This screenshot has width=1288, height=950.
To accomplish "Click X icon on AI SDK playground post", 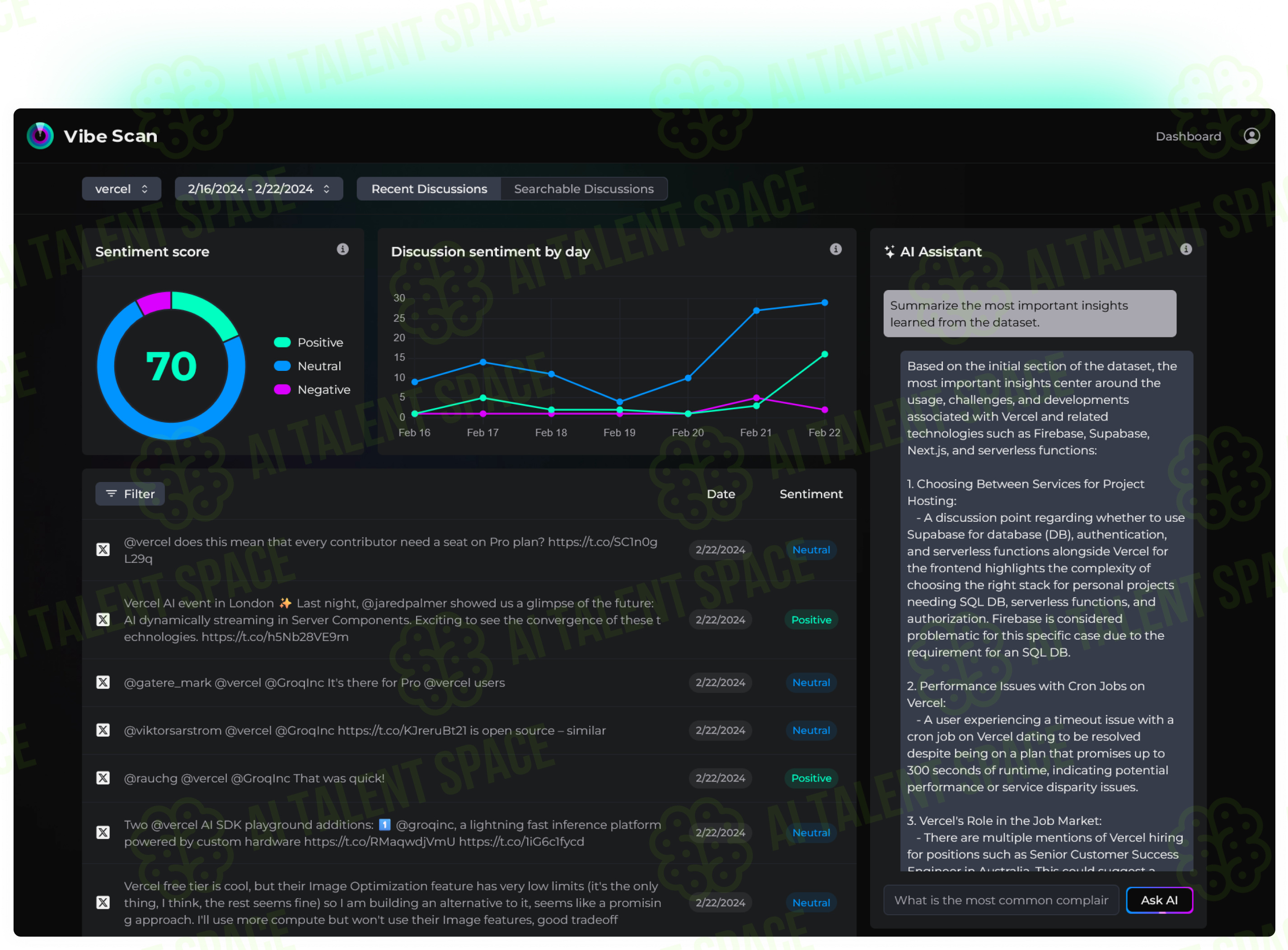I will click(x=103, y=833).
